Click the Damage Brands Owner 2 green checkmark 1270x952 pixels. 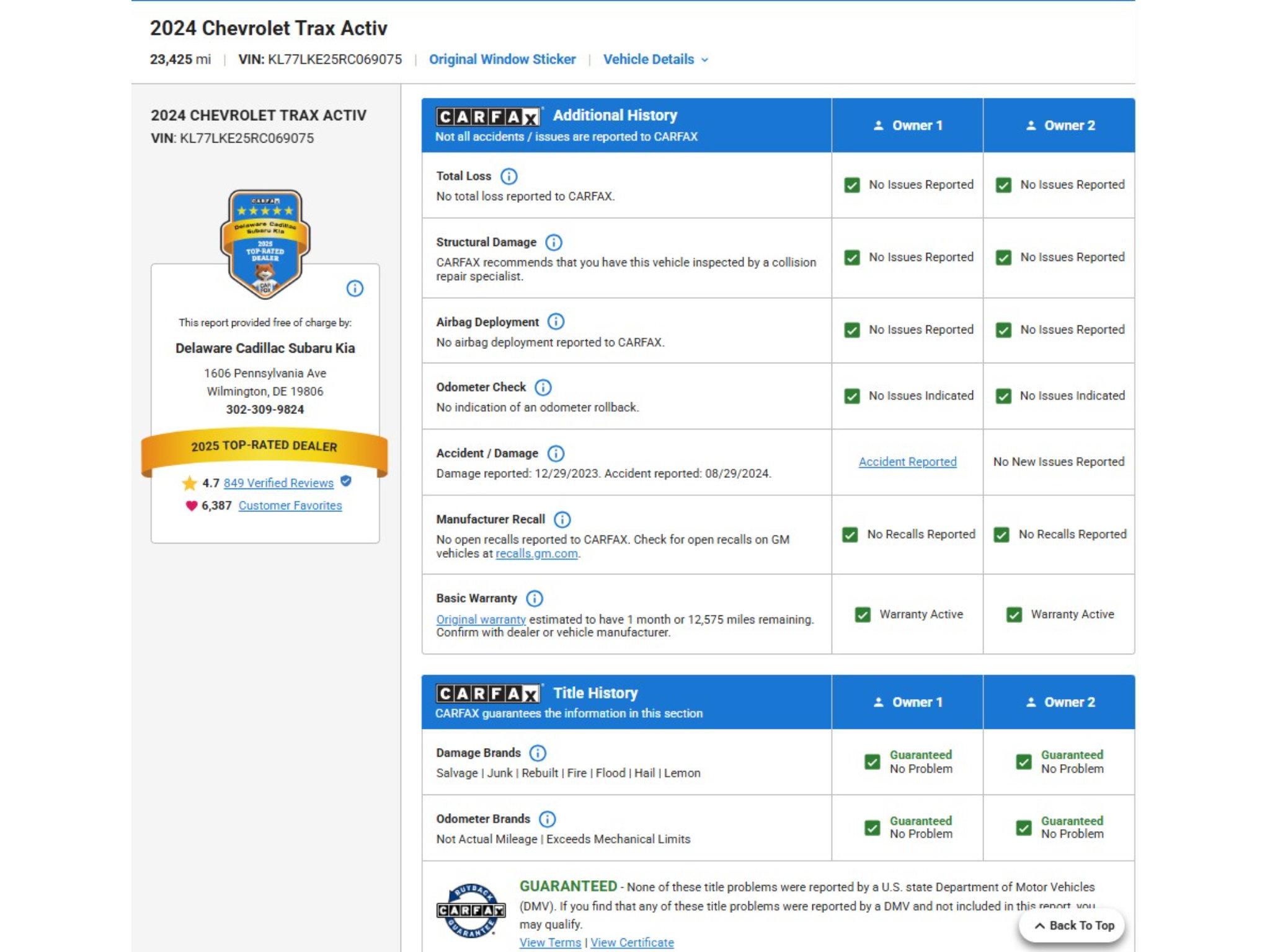[x=1024, y=762]
